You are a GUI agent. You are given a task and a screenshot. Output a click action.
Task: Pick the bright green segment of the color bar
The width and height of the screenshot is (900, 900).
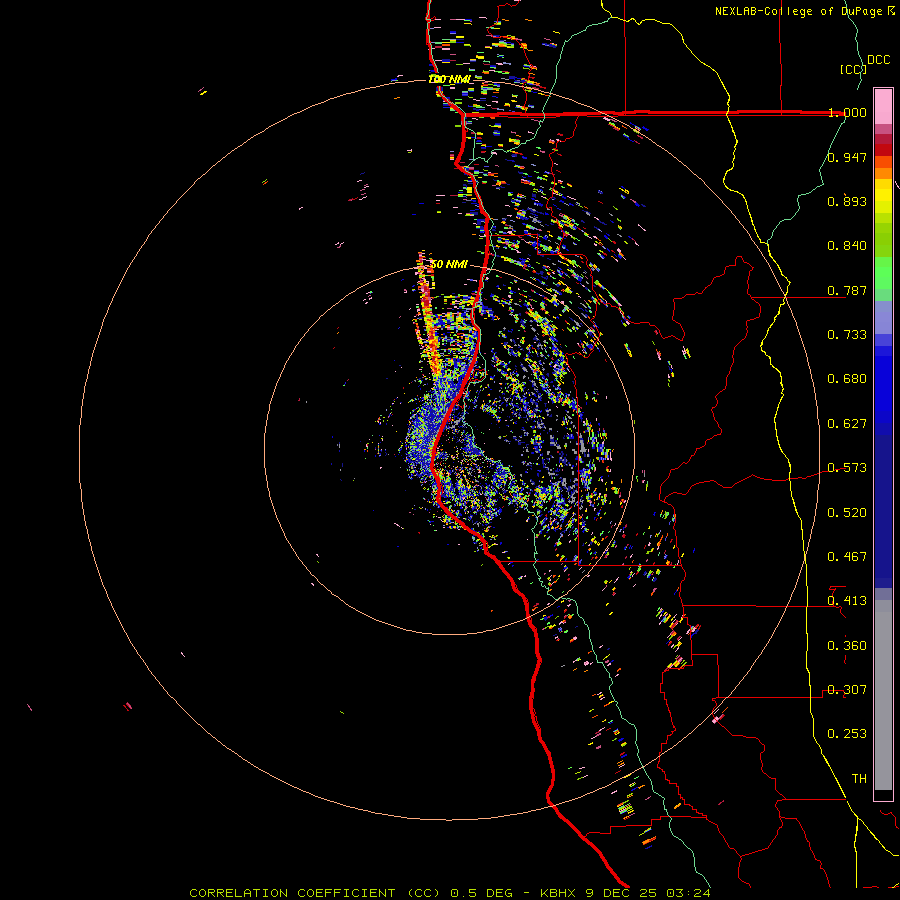coord(883,273)
